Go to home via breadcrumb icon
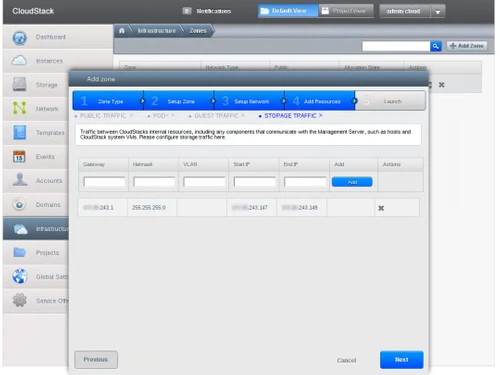The image size is (500, 375). (x=122, y=31)
